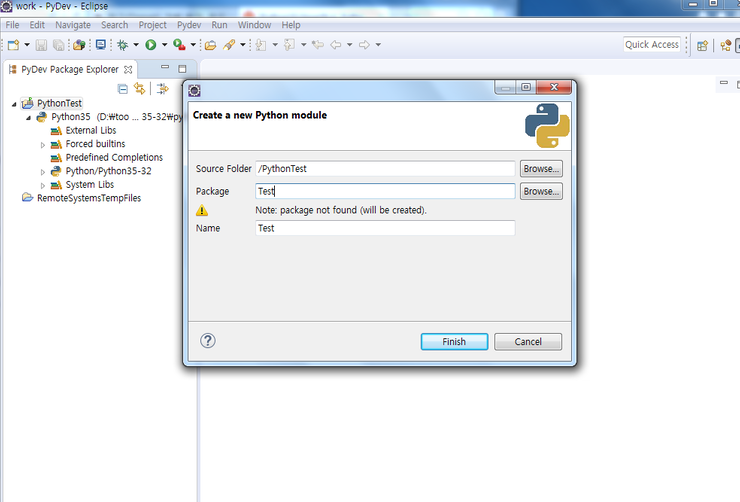Maximize the PyDev Package Explorer view
Viewport: 740px width, 502px height.
[182, 69]
